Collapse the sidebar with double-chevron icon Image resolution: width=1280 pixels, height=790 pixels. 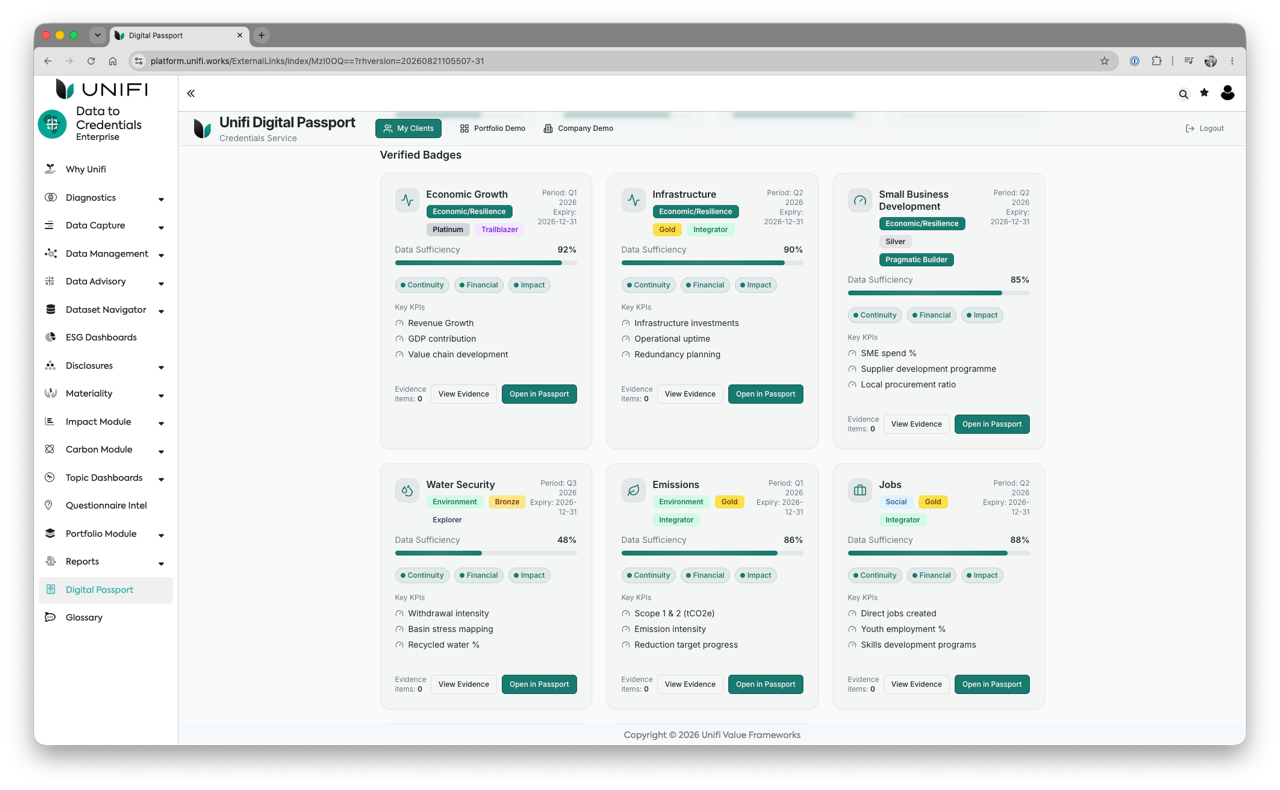191,93
